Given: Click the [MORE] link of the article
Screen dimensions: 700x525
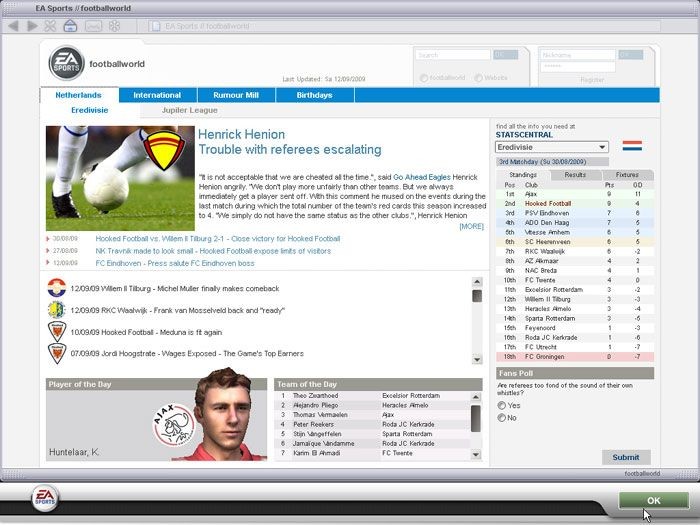Looking at the screenshot, I should [471, 226].
